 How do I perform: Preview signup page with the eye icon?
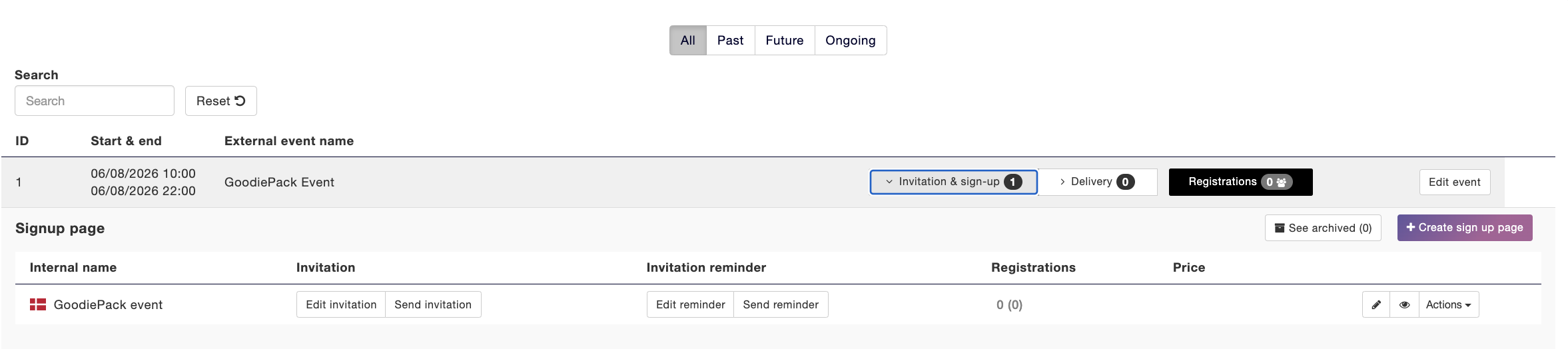(1404, 304)
